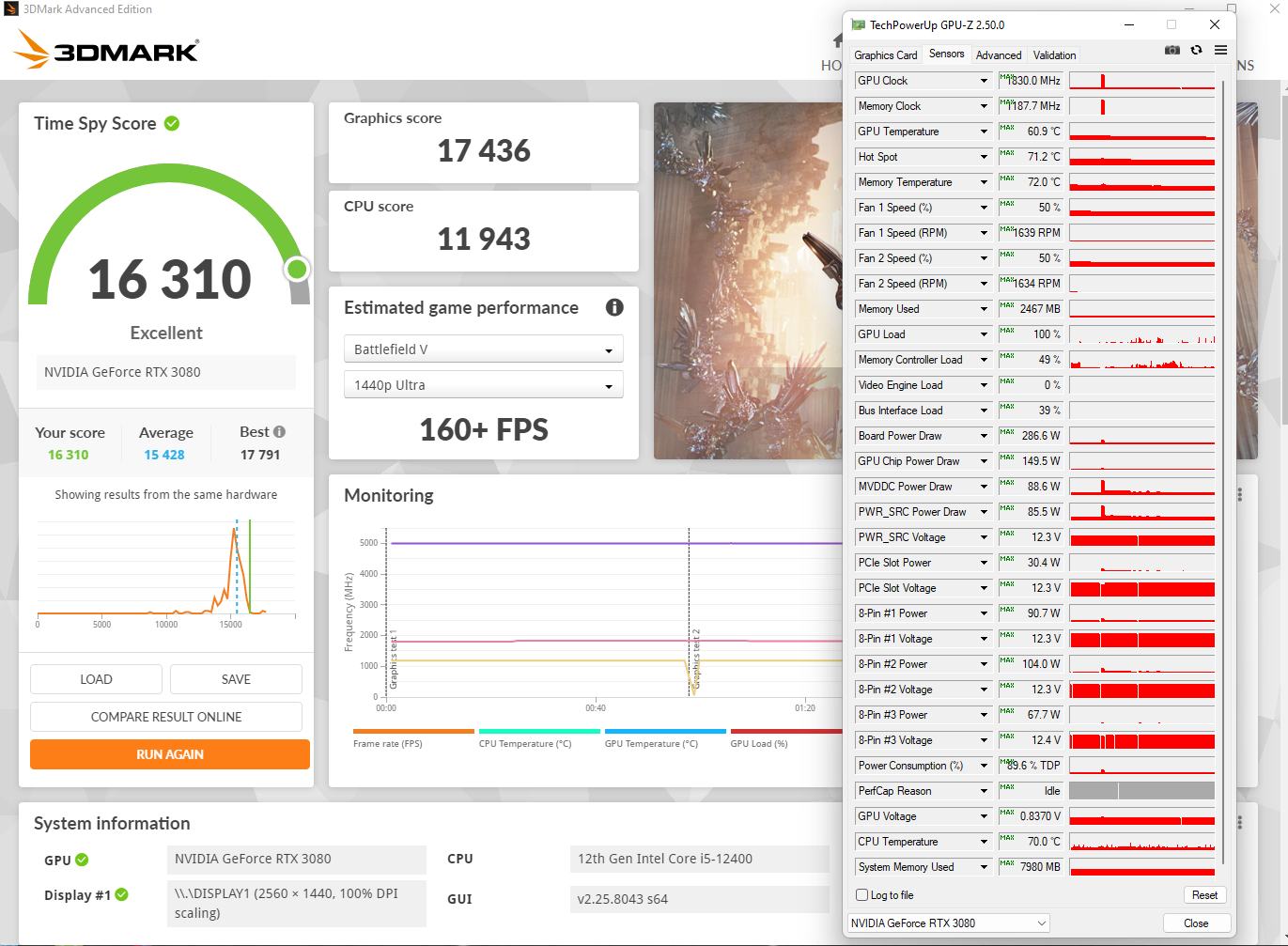Click the GPU-Z refresh icon
This screenshot has height=946, width=1288.
pyautogui.click(x=1196, y=50)
